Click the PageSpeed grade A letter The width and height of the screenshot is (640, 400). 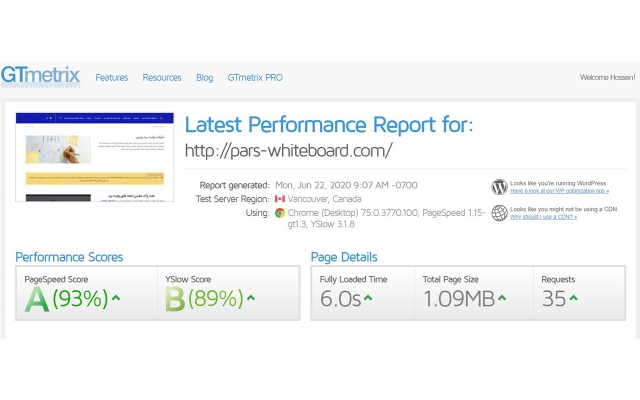tap(37, 299)
